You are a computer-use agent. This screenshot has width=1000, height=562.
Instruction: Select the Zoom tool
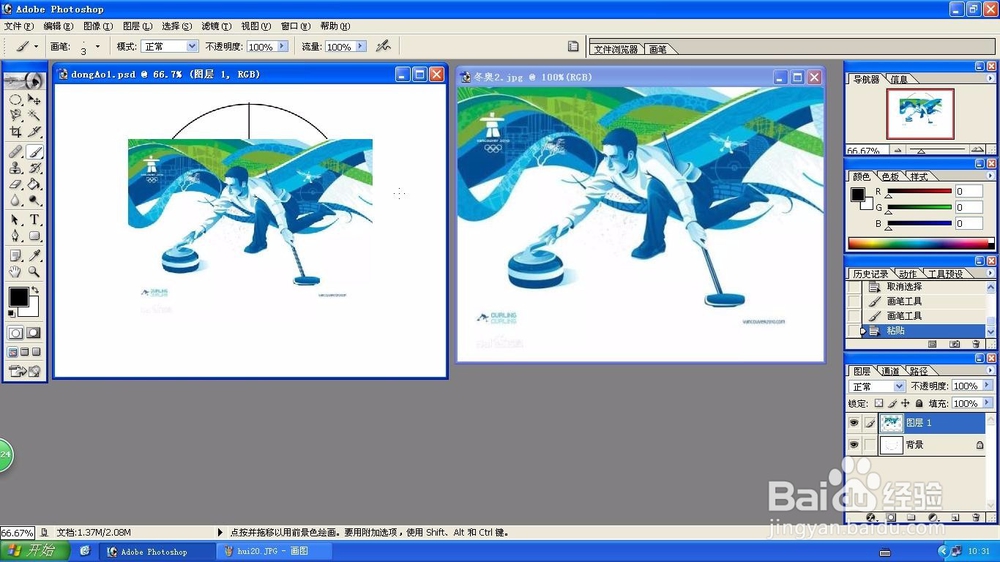pos(34,272)
